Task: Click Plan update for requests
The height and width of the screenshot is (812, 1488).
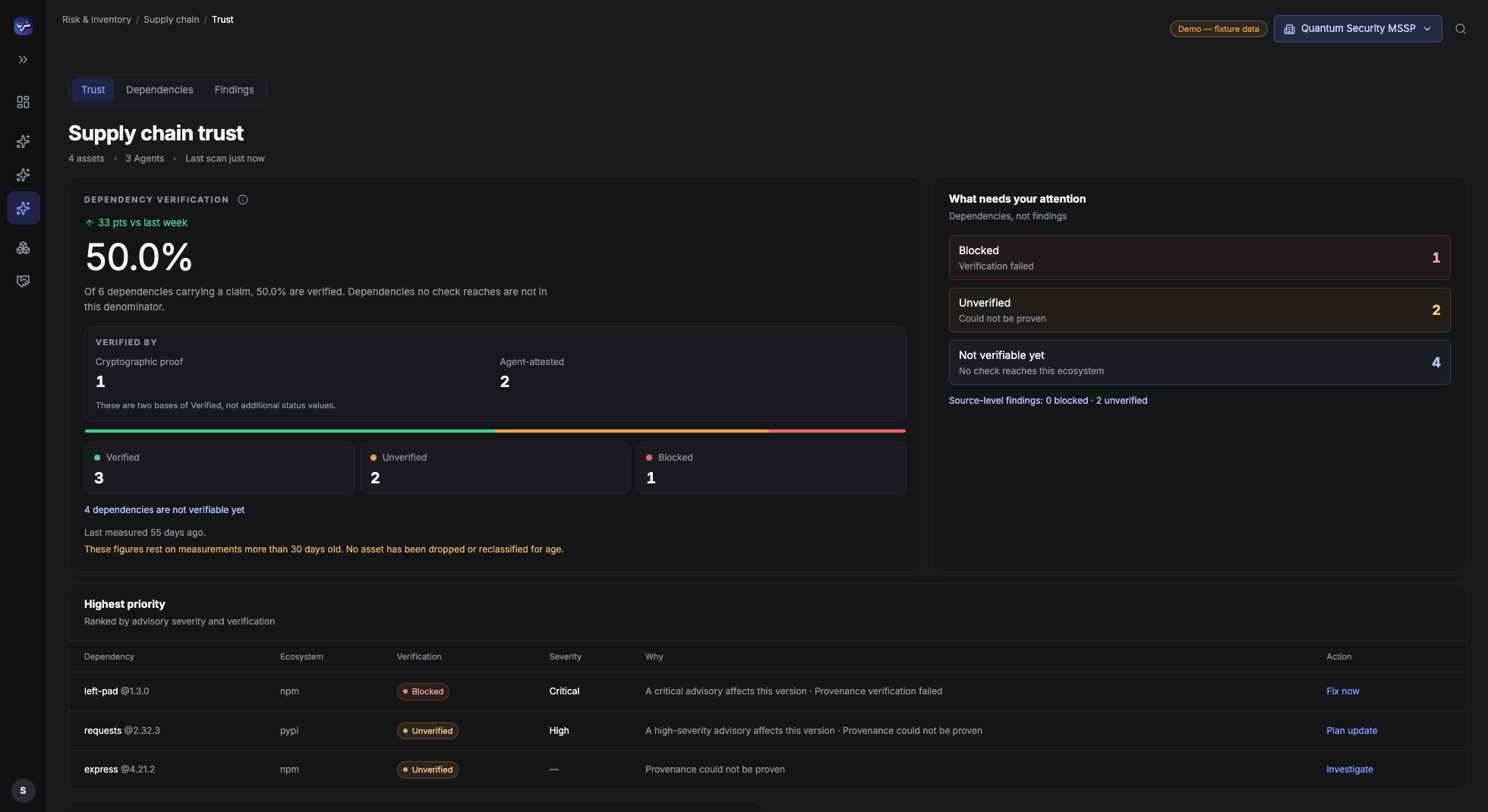Action: pyautogui.click(x=1351, y=731)
